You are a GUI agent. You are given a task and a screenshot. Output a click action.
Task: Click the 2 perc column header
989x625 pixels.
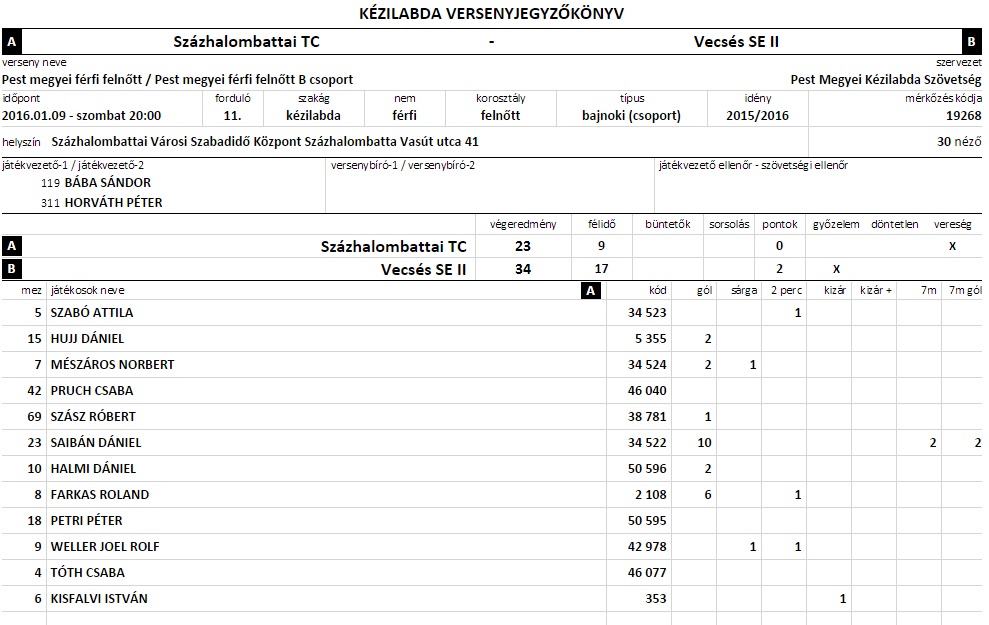point(787,291)
